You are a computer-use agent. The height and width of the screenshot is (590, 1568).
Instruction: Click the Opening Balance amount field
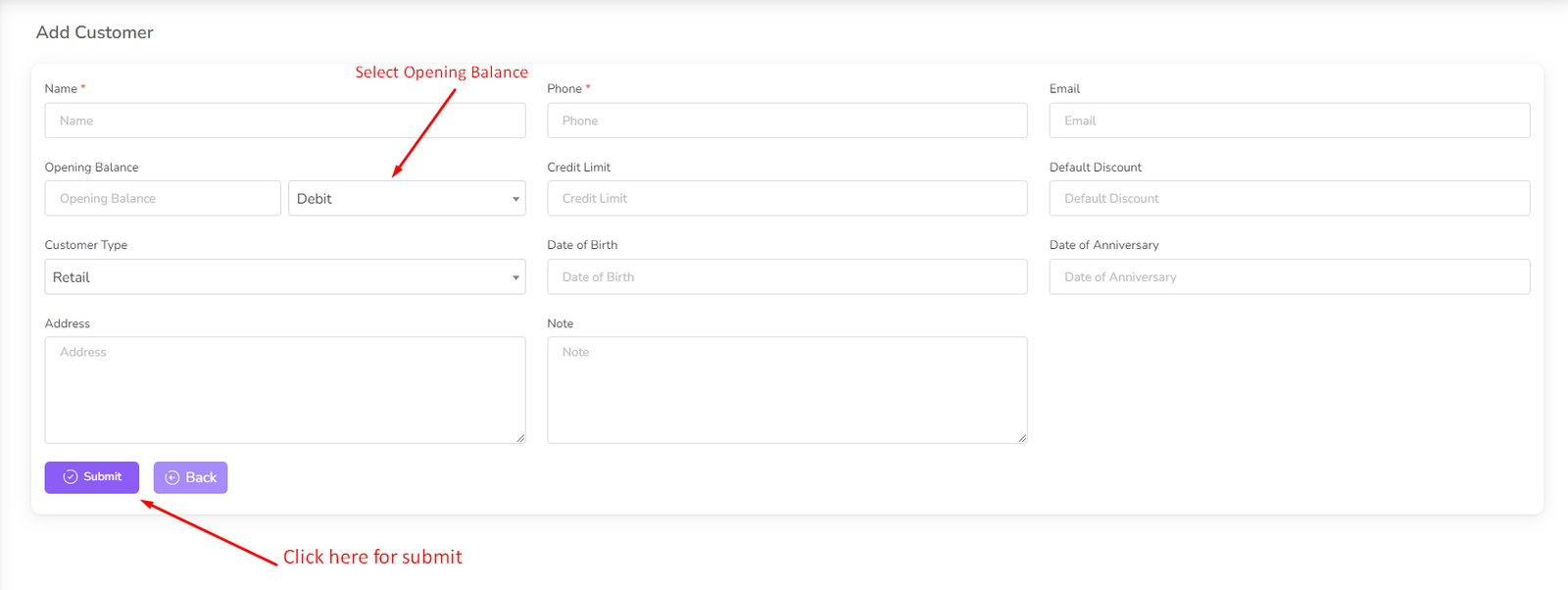pyautogui.click(x=163, y=199)
